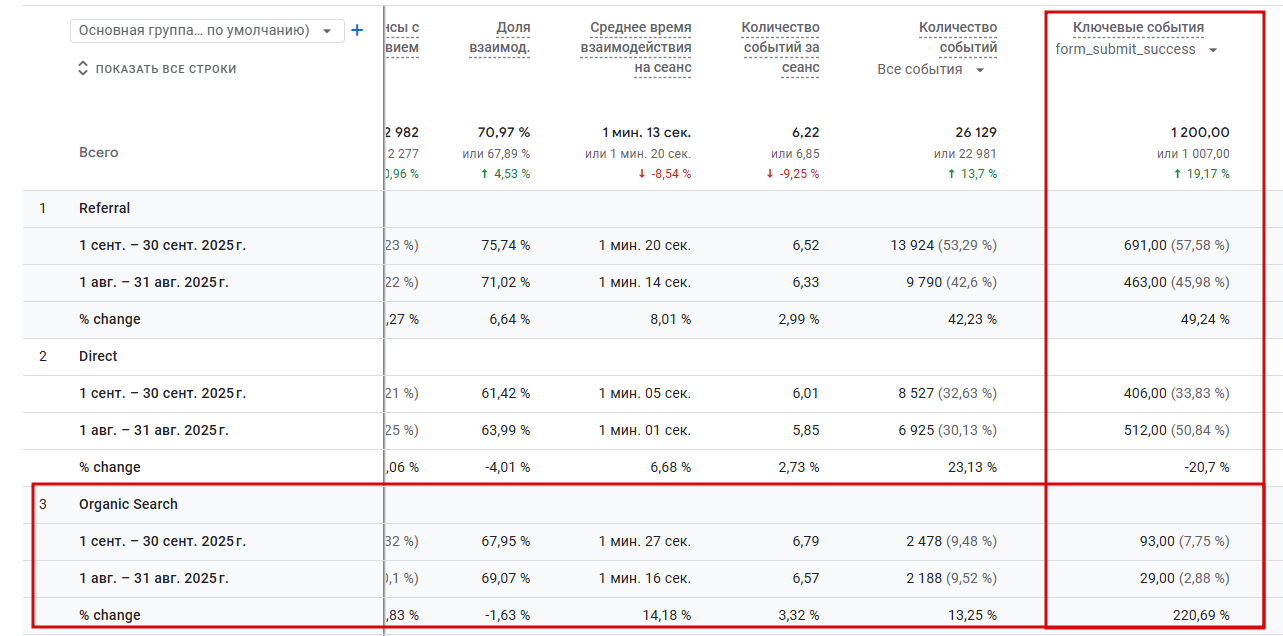
Task: Click Referral's 691,00 key events value
Action: click(x=1144, y=246)
